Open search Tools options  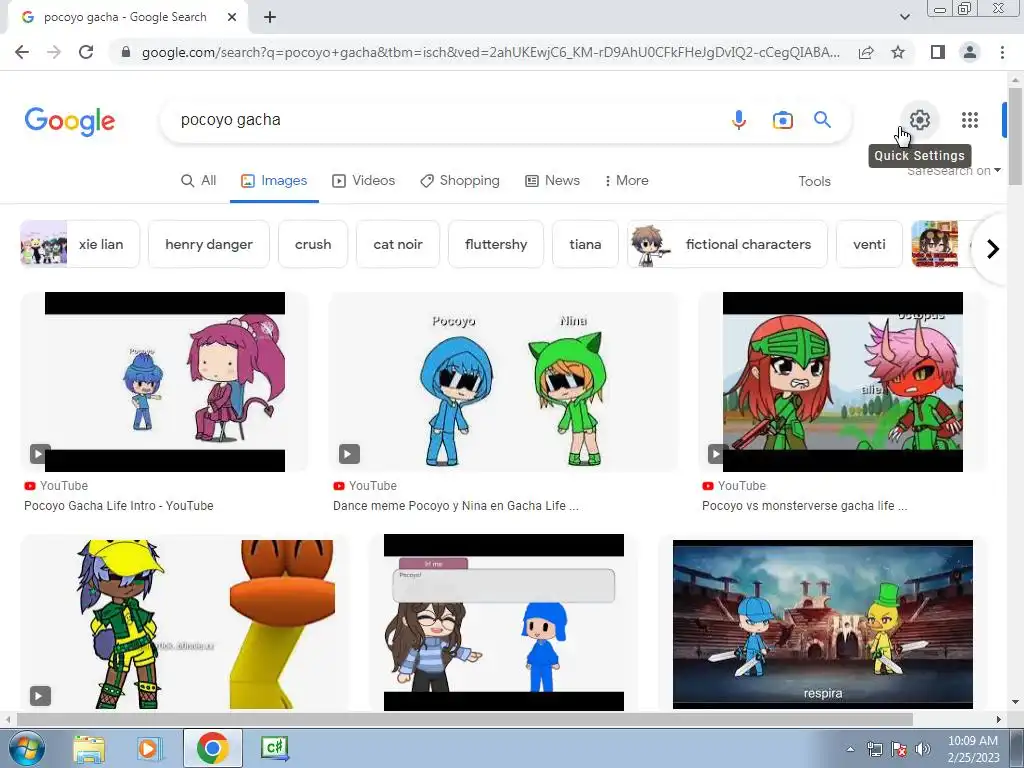[x=814, y=182]
